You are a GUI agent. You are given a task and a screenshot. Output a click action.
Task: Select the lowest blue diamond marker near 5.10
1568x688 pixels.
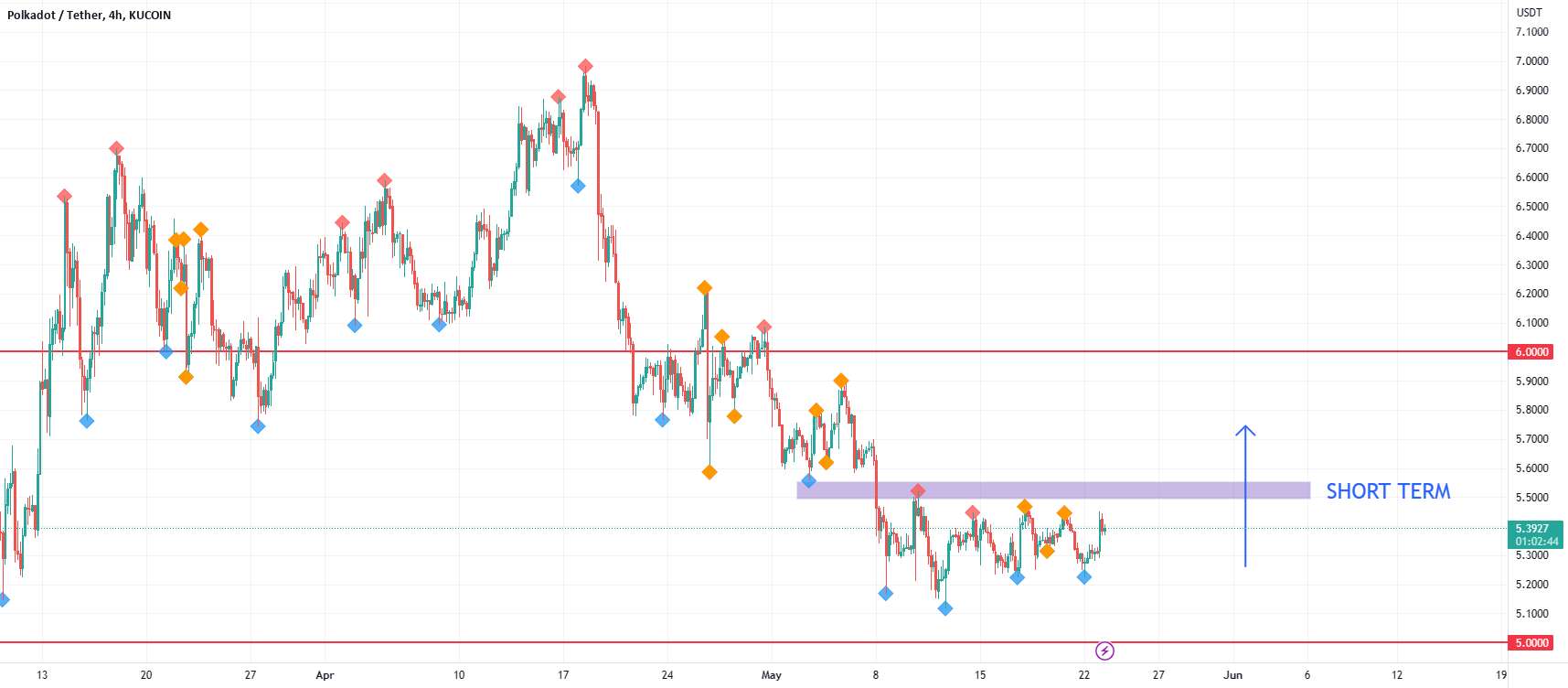point(945,608)
